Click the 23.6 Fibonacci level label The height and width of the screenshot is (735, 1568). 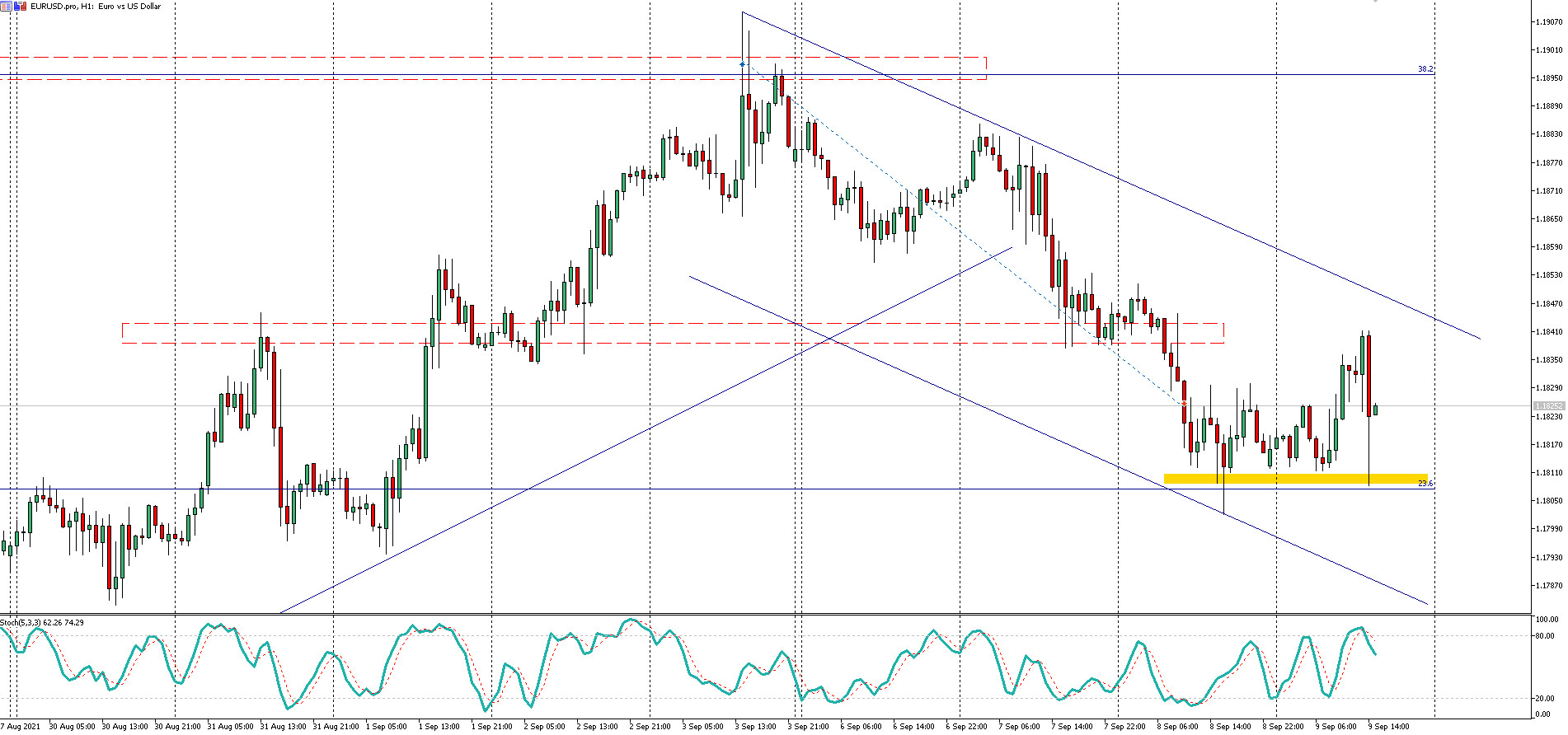1425,484
